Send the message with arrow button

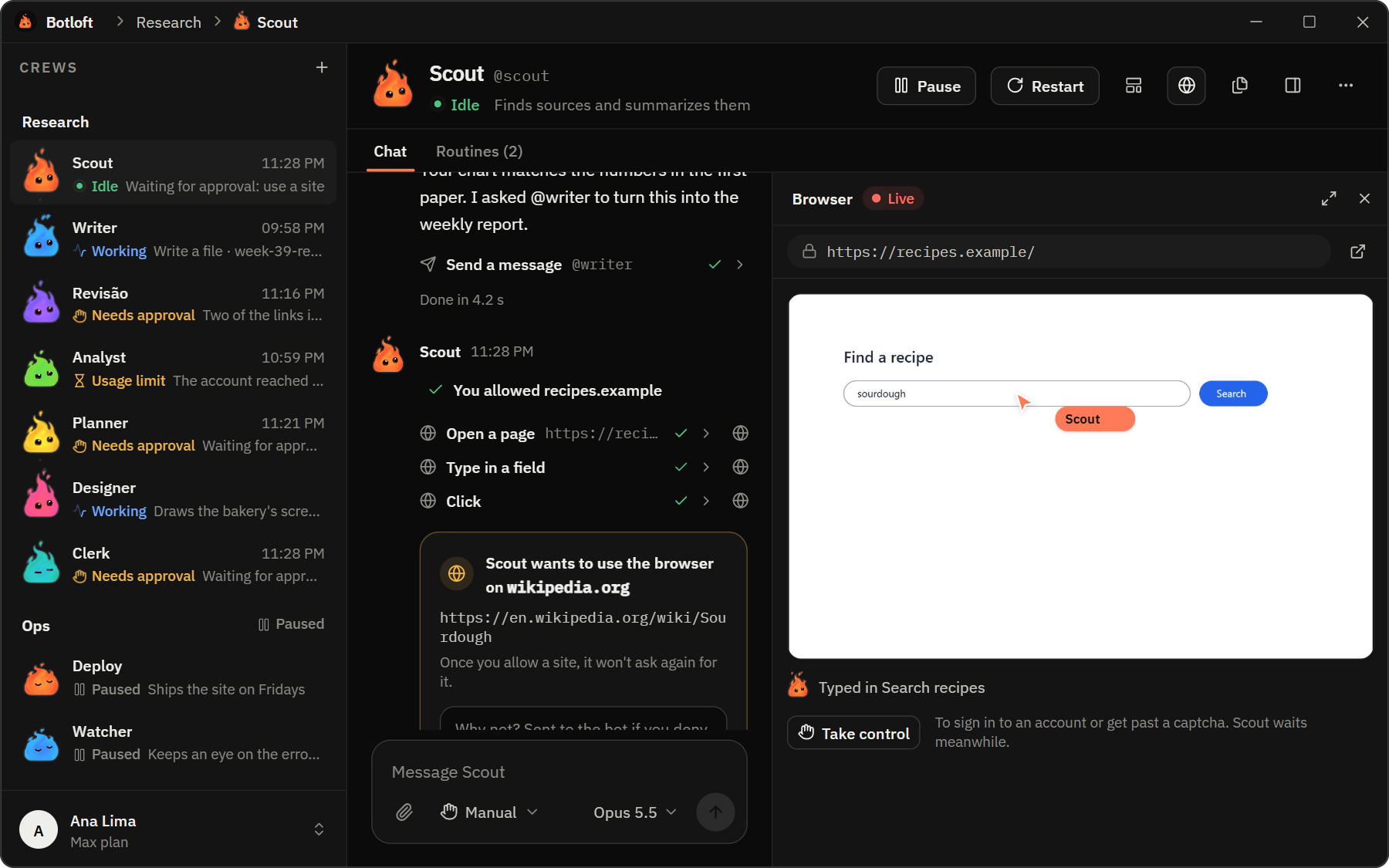715,812
